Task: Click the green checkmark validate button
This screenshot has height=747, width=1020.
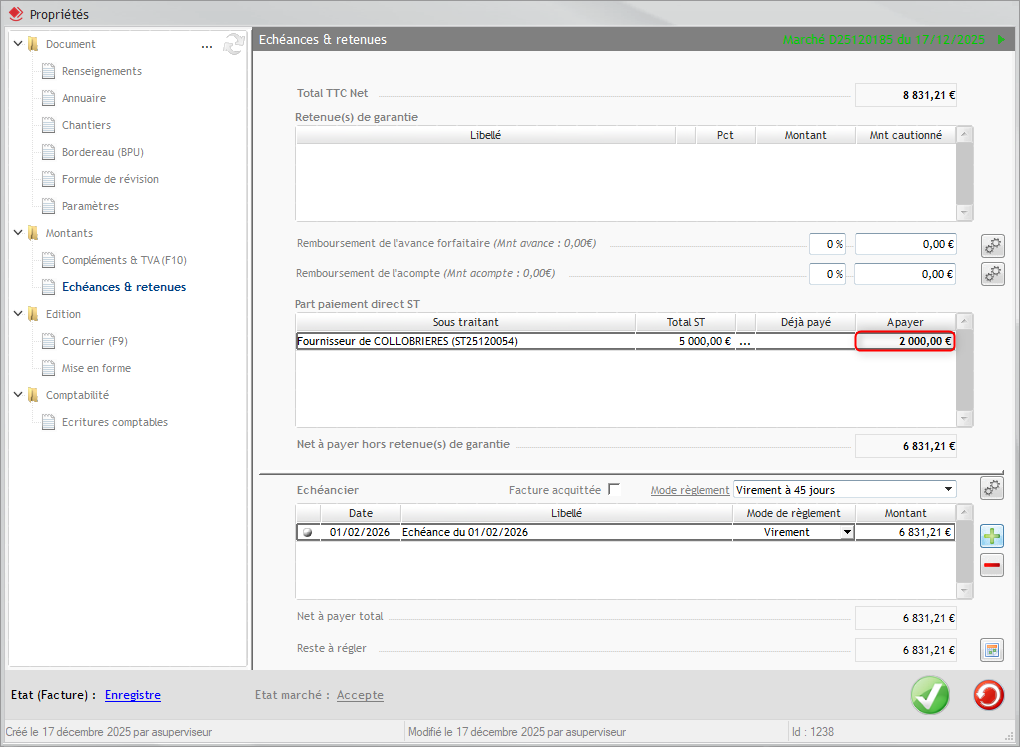Action: click(x=930, y=696)
